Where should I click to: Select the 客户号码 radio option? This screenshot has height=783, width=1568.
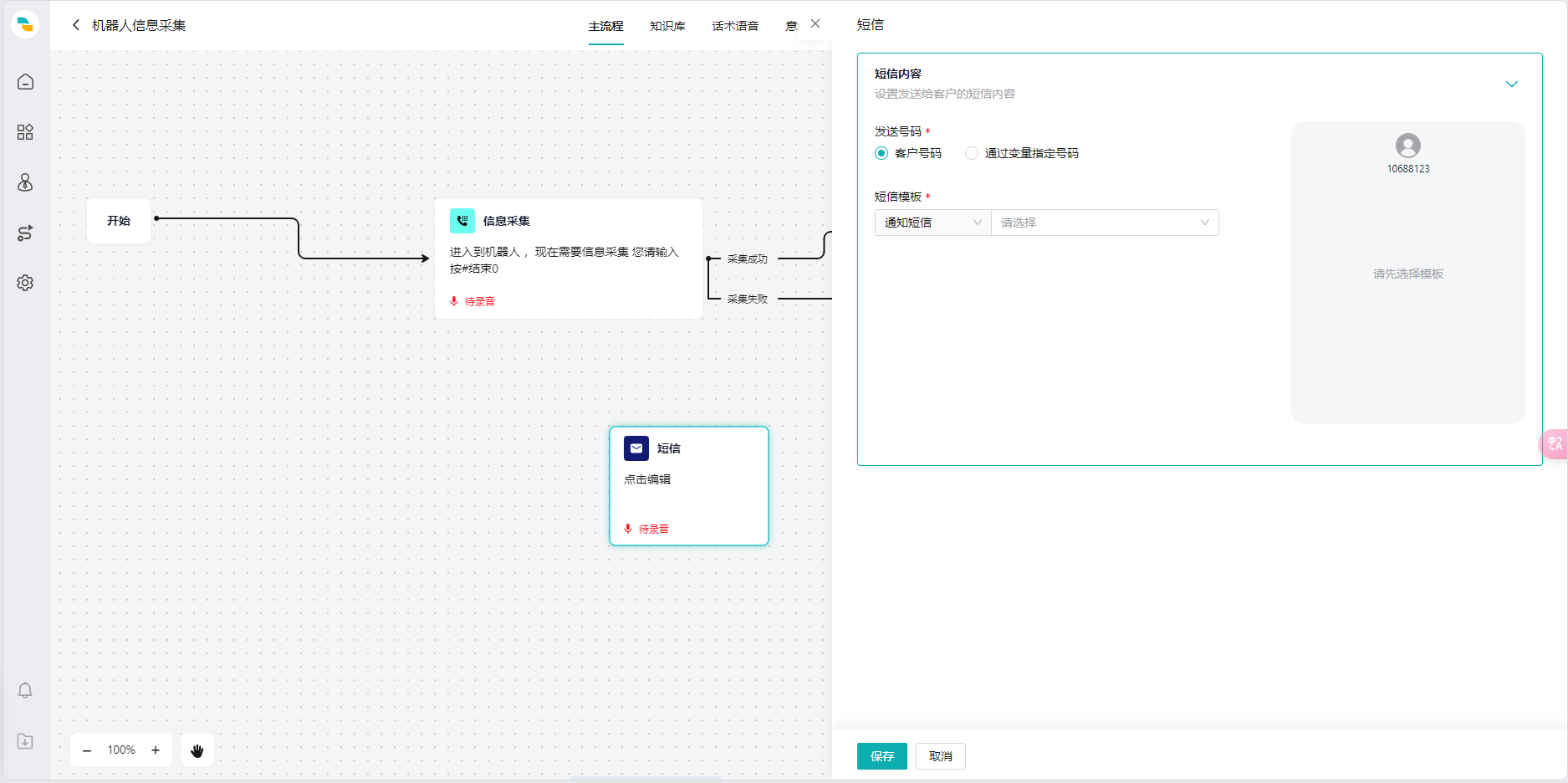point(881,153)
